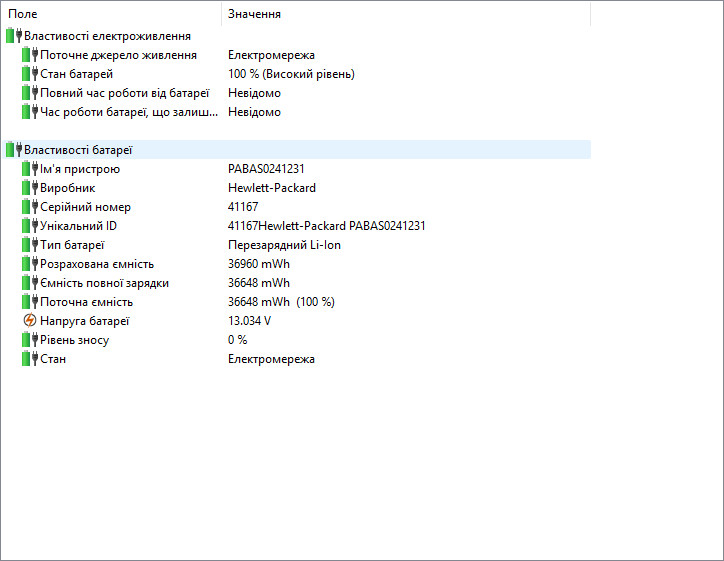Click the Перезарядний Li-Ion value

284,245
